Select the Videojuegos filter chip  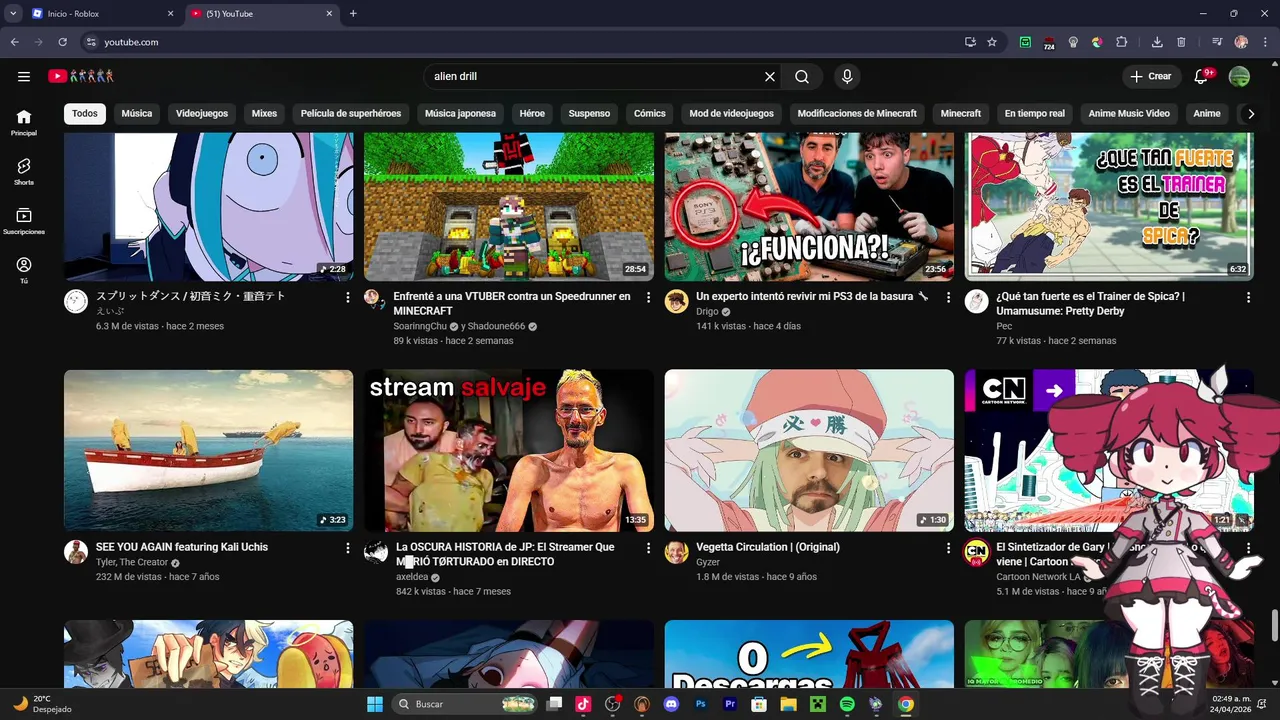pos(202,114)
